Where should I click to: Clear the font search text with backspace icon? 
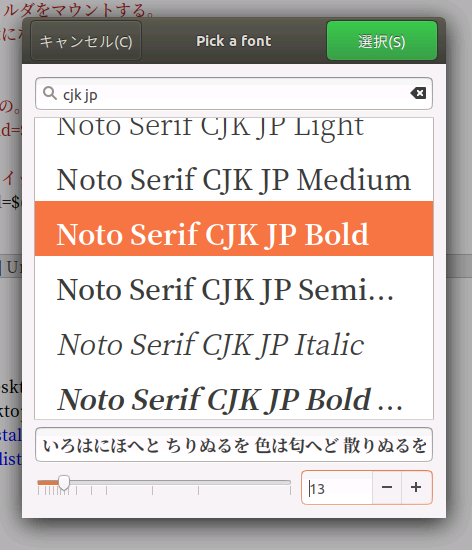[418, 93]
